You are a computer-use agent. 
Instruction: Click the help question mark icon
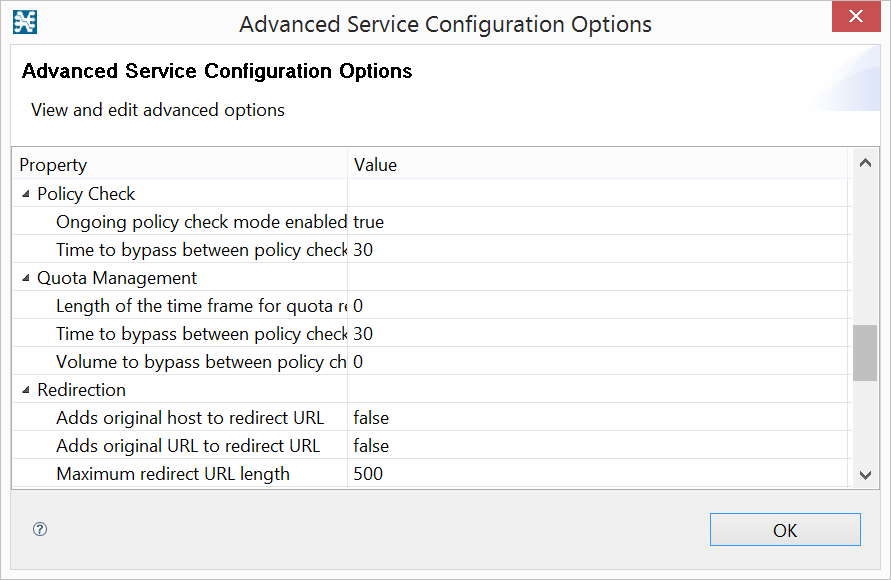[x=40, y=530]
